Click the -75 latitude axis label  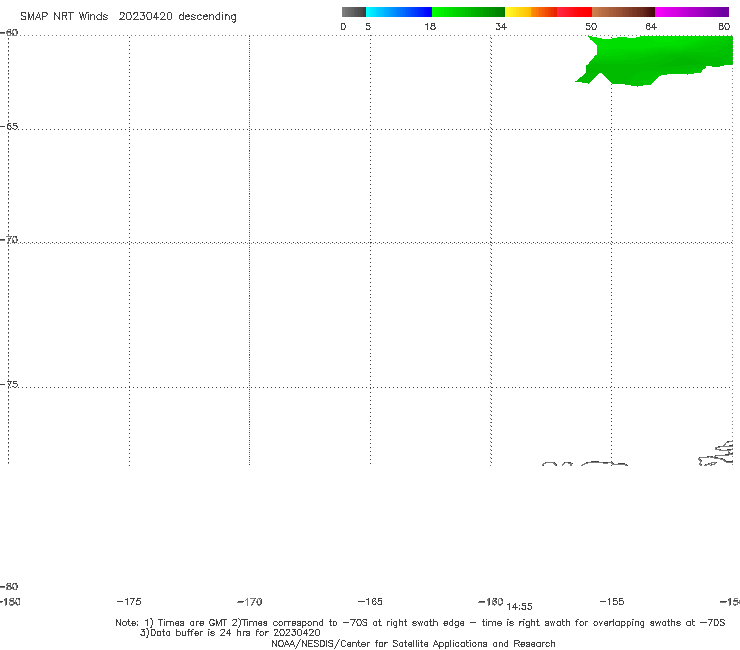(9, 384)
